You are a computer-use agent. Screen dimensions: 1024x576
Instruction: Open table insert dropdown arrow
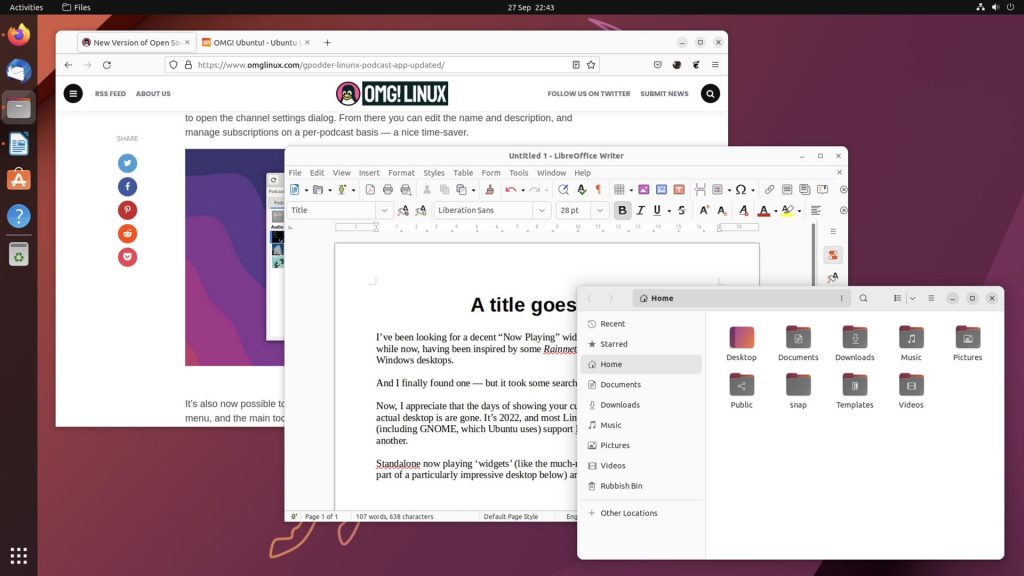coord(631,191)
